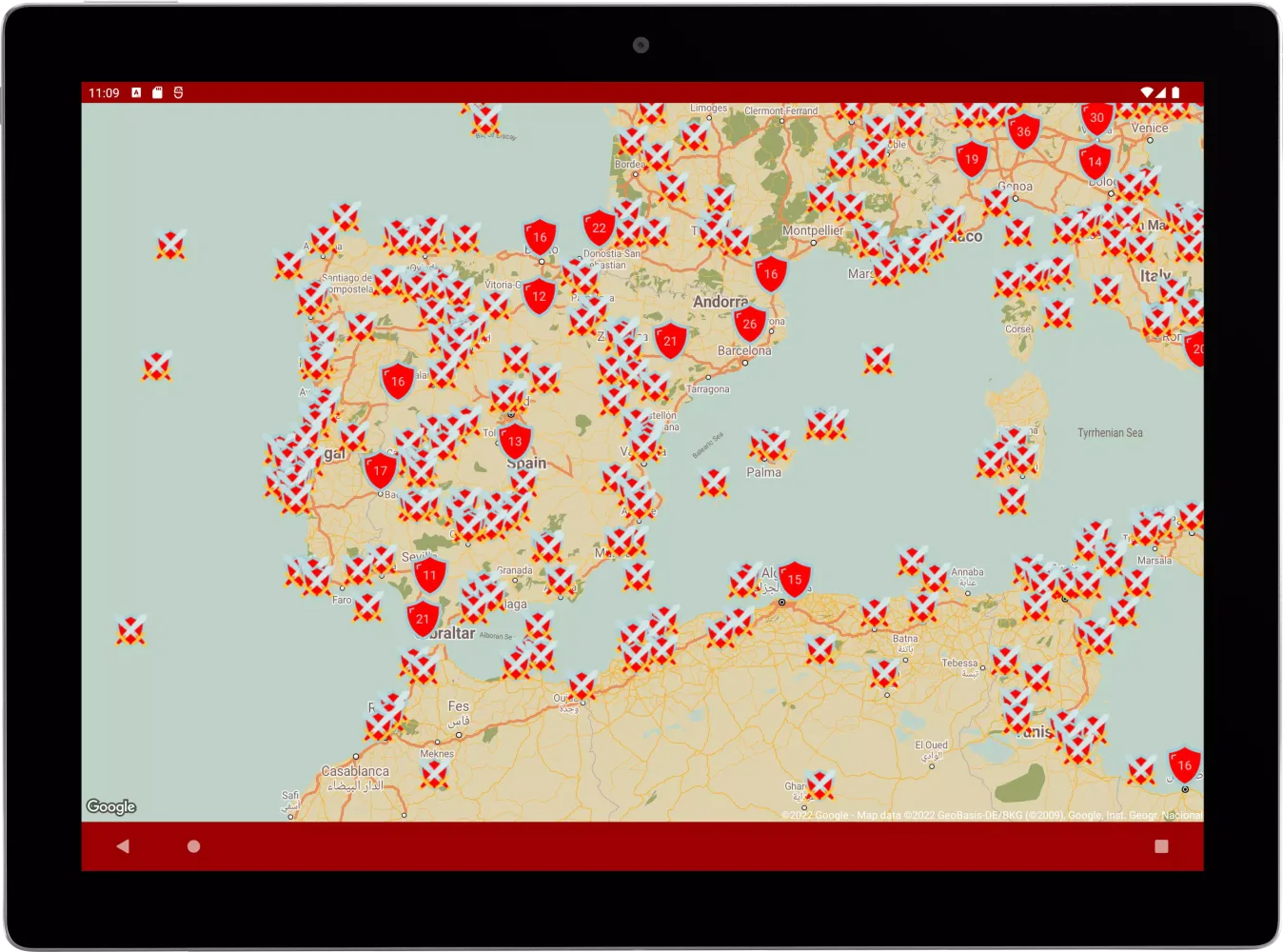1283x952 pixels.
Task: Open the cluster marker numbered 36
Action: [1023, 132]
